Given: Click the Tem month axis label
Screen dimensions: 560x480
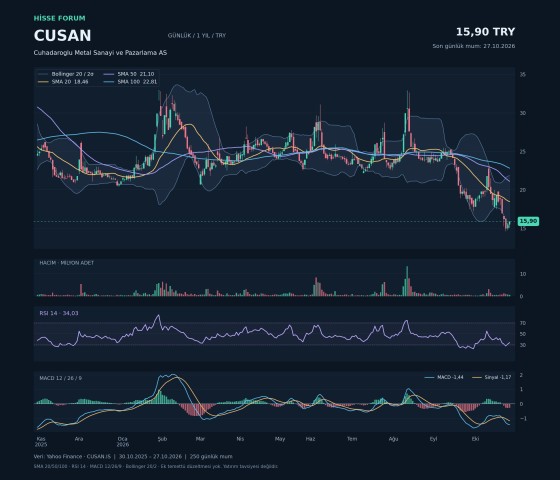Looking at the screenshot, I should [352, 439].
